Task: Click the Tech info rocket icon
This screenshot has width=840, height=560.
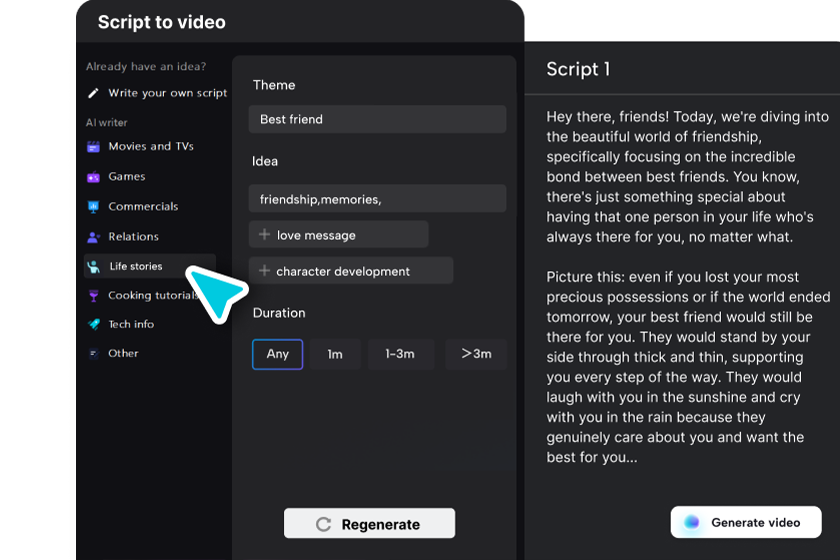Action: point(94,324)
